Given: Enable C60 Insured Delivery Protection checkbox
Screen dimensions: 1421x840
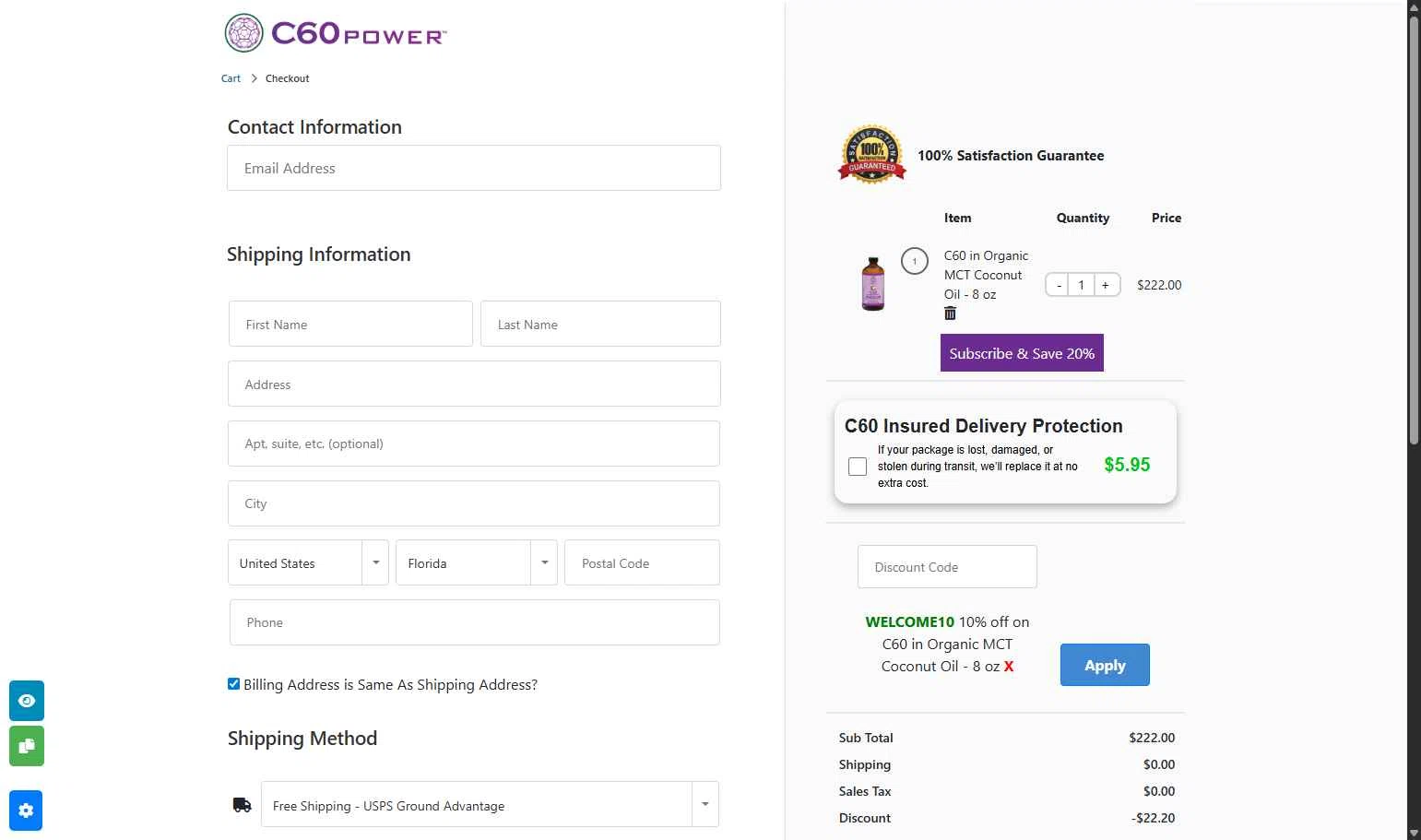Looking at the screenshot, I should point(858,467).
